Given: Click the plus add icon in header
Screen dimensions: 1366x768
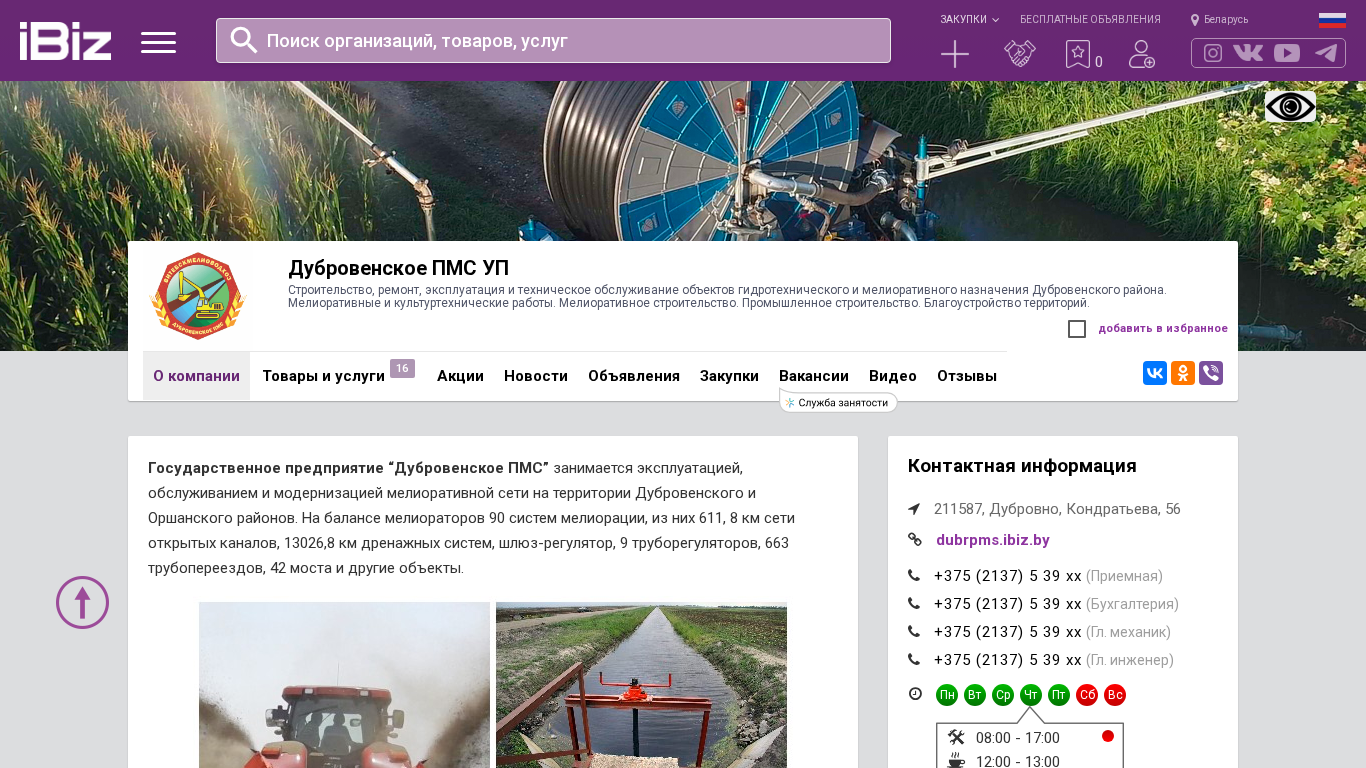Looking at the screenshot, I should 955,54.
